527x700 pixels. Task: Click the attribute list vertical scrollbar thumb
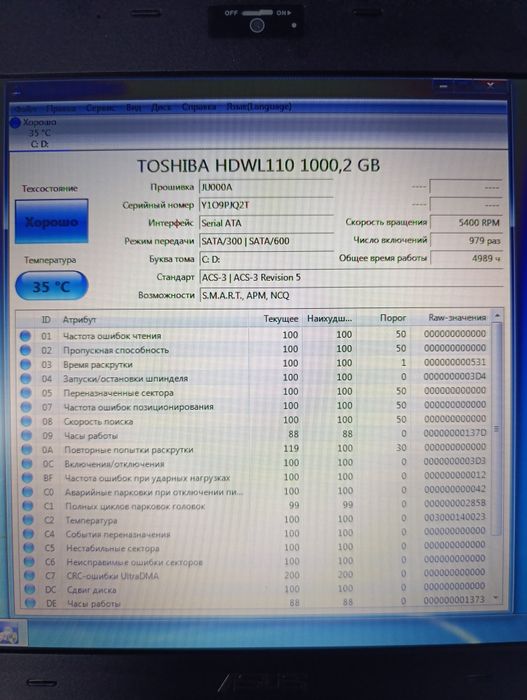[x=497, y=428]
